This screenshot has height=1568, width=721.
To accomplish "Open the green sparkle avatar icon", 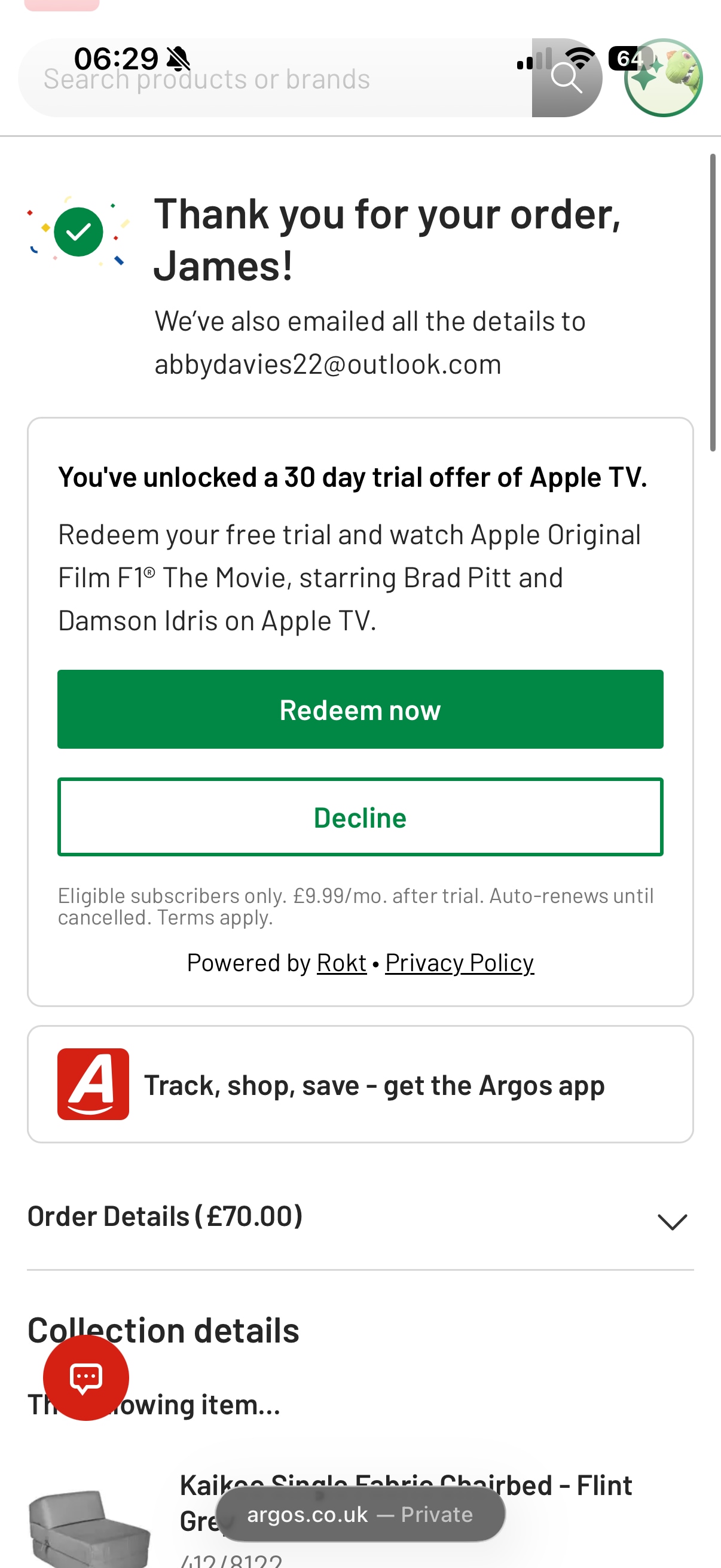I will click(663, 78).
